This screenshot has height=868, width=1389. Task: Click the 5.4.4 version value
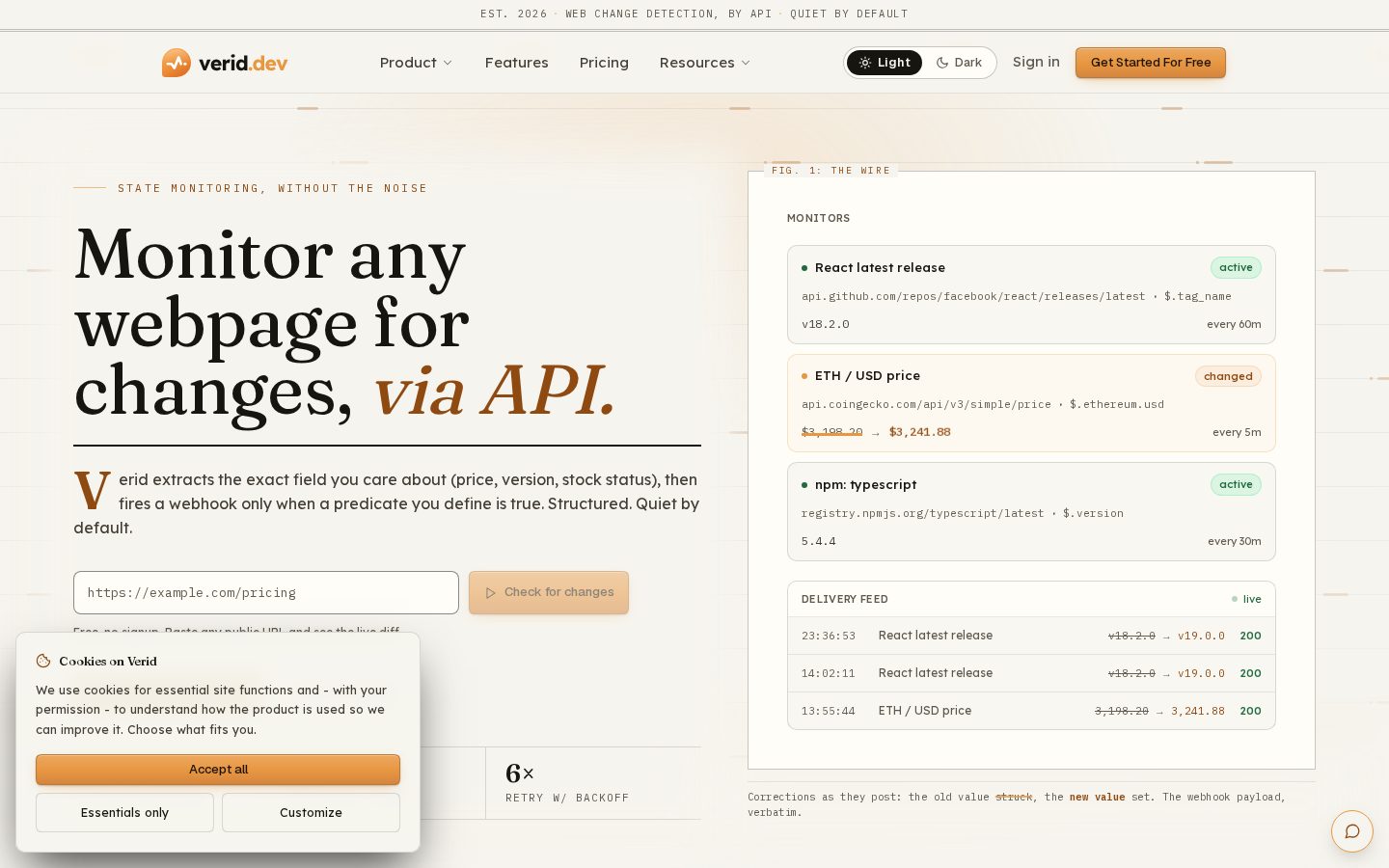(819, 541)
